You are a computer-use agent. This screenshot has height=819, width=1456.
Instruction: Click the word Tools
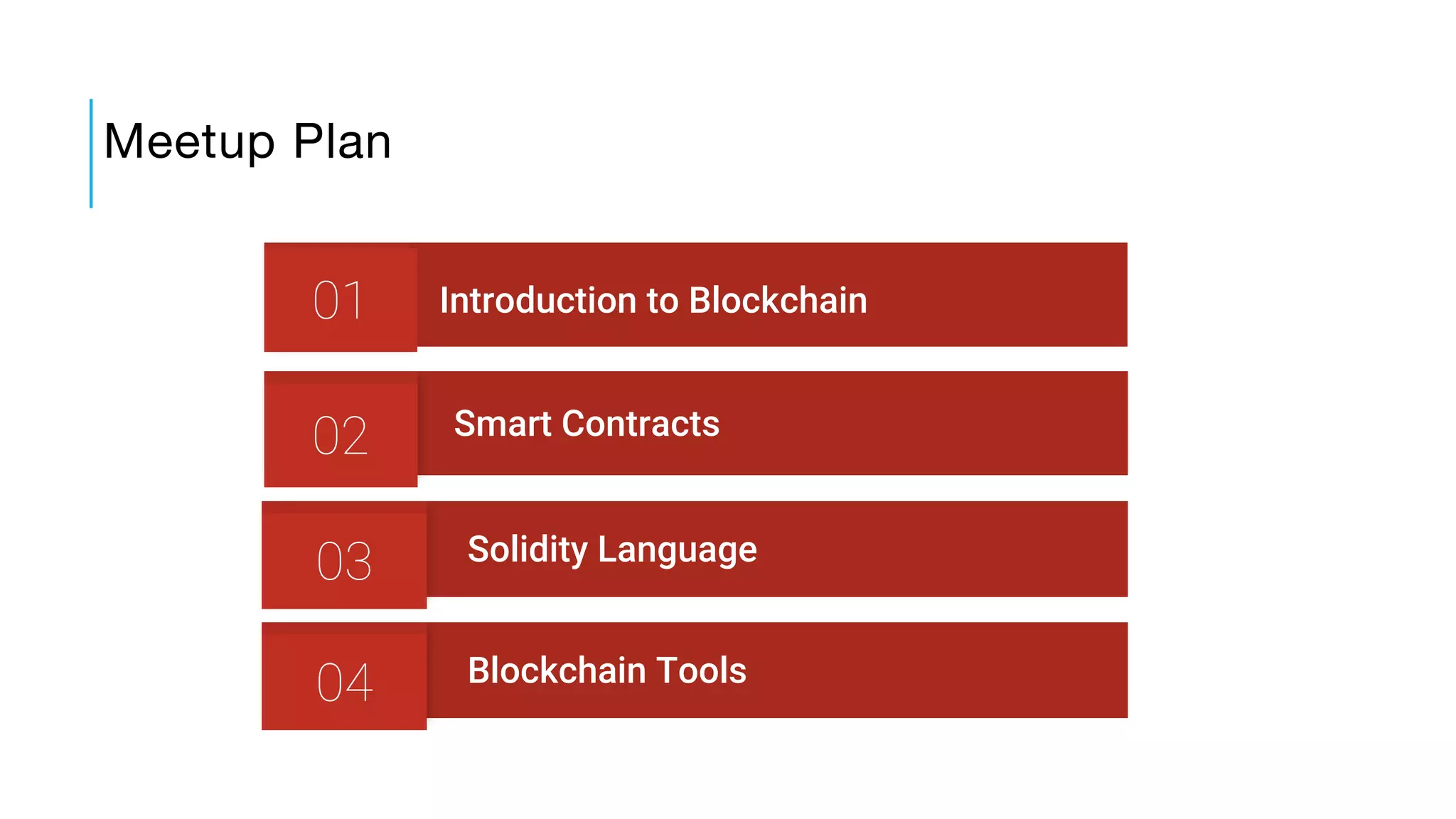pyautogui.click(x=701, y=670)
